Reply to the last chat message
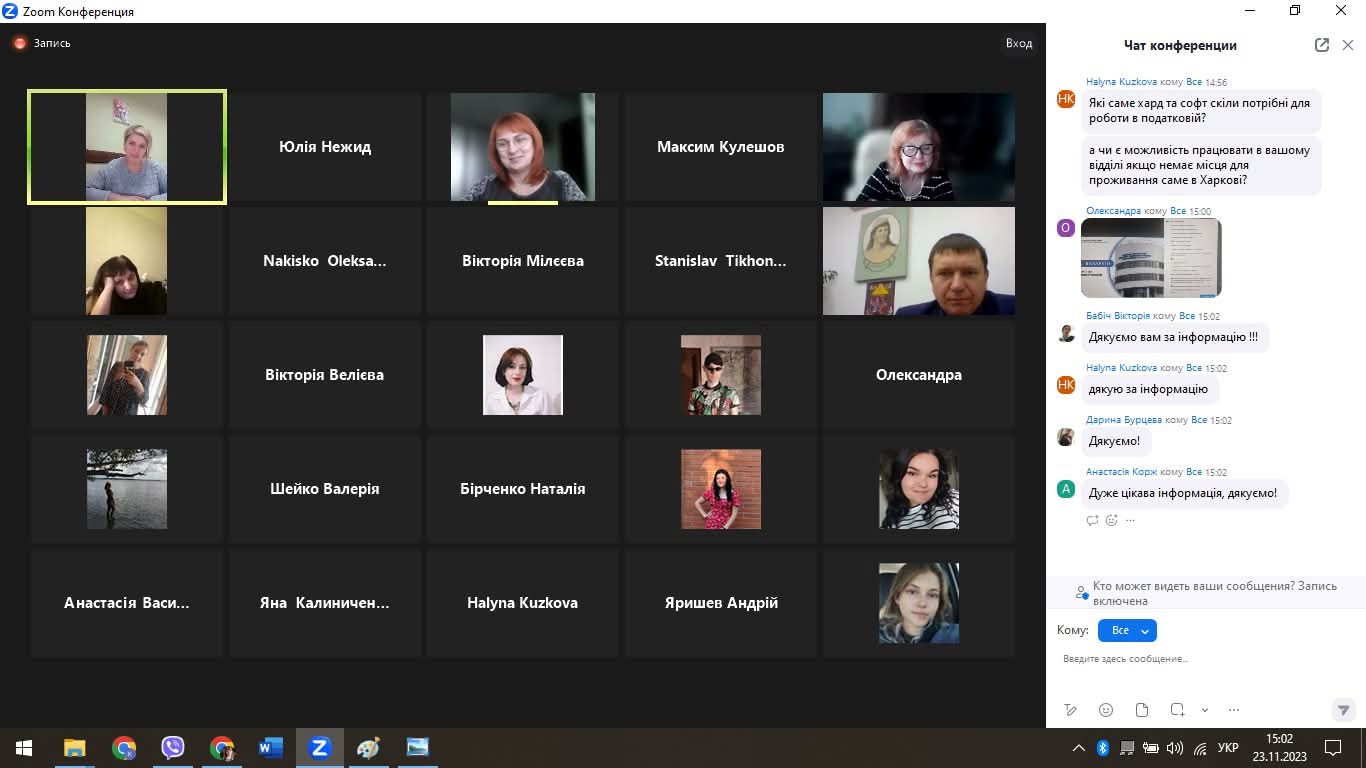Viewport: 1366px width, 768px height. tap(1092, 520)
